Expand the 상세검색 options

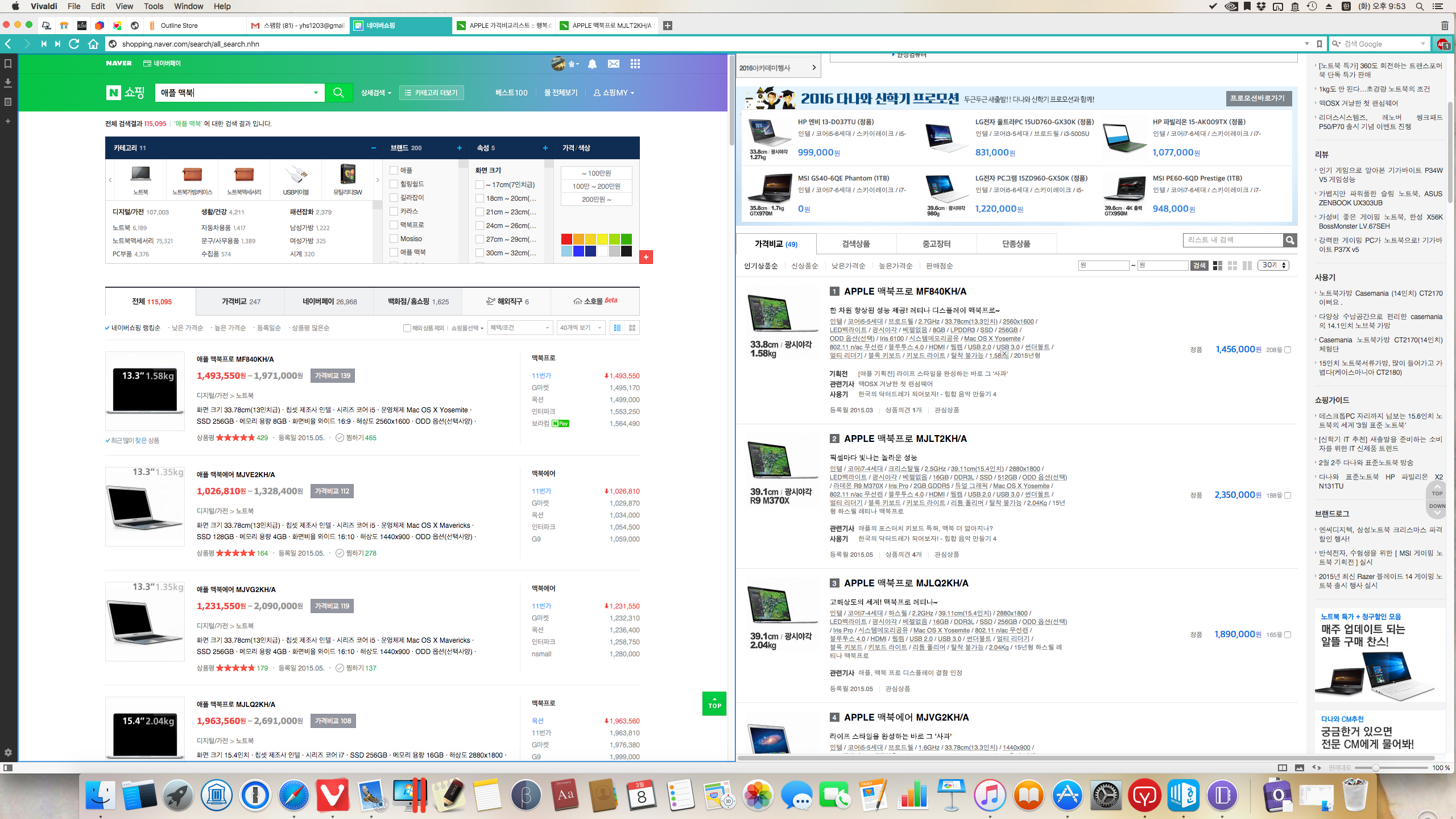click(x=376, y=93)
